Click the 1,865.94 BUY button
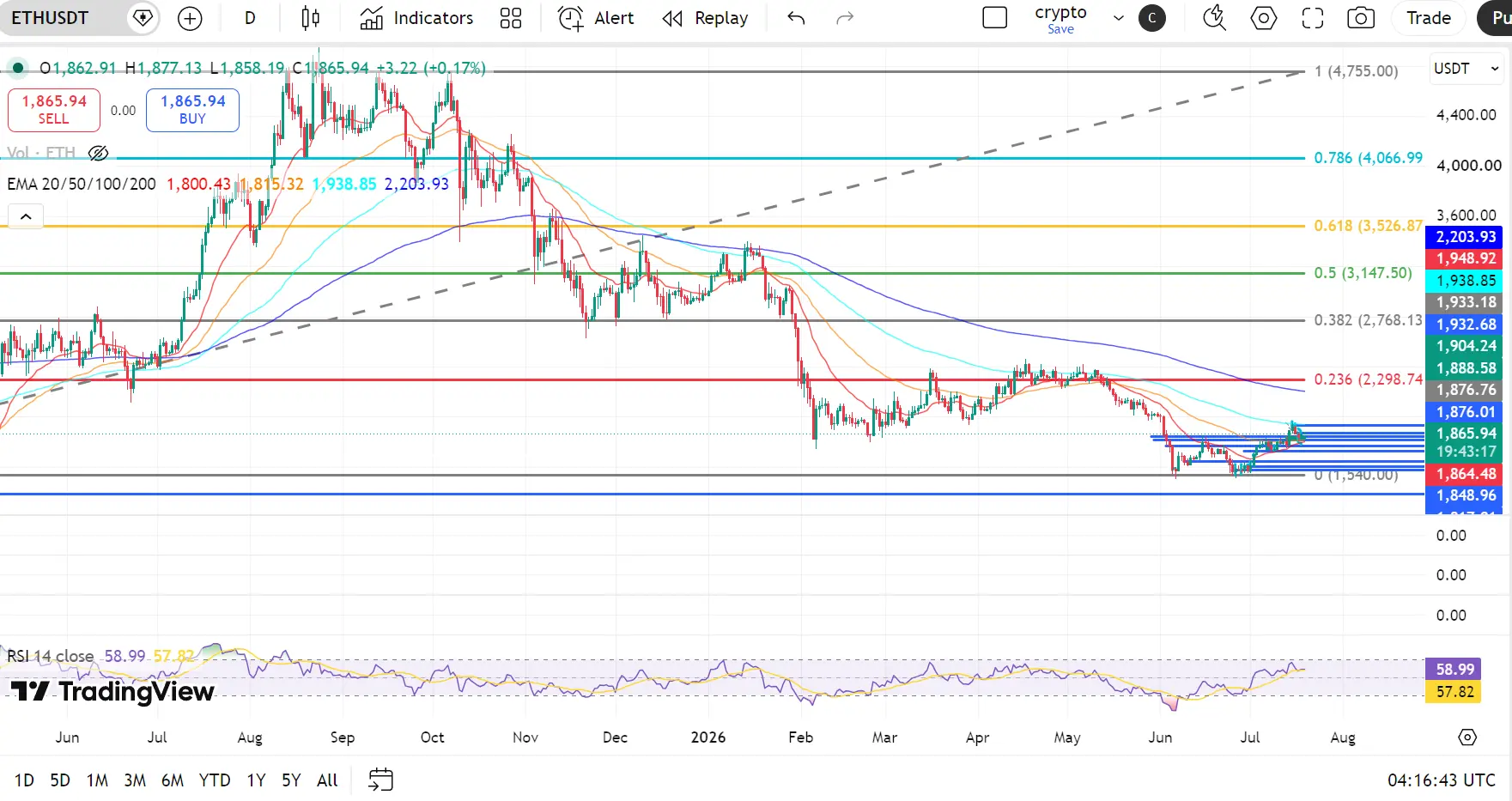The height and width of the screenshot is (801, 1512). tap(192, 110)
